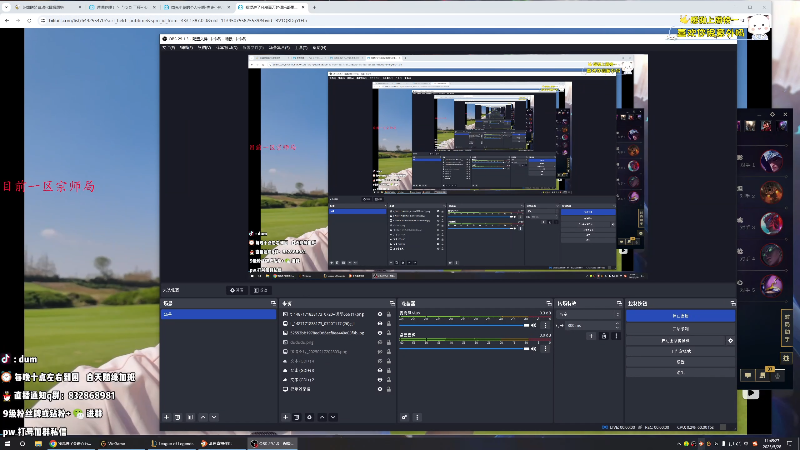Viewport: 800px width, 450px height.
Task: Remove the selected scene using the trash icon
Action: [x=178, y=416]
